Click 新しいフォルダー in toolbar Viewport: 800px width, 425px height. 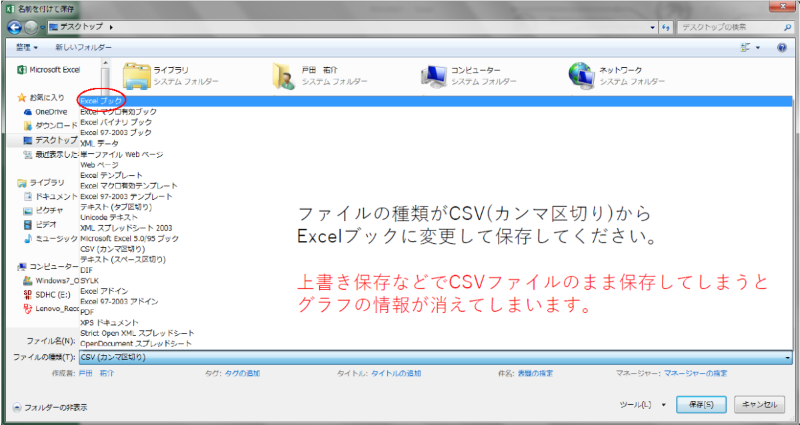[x=83, y=47]
